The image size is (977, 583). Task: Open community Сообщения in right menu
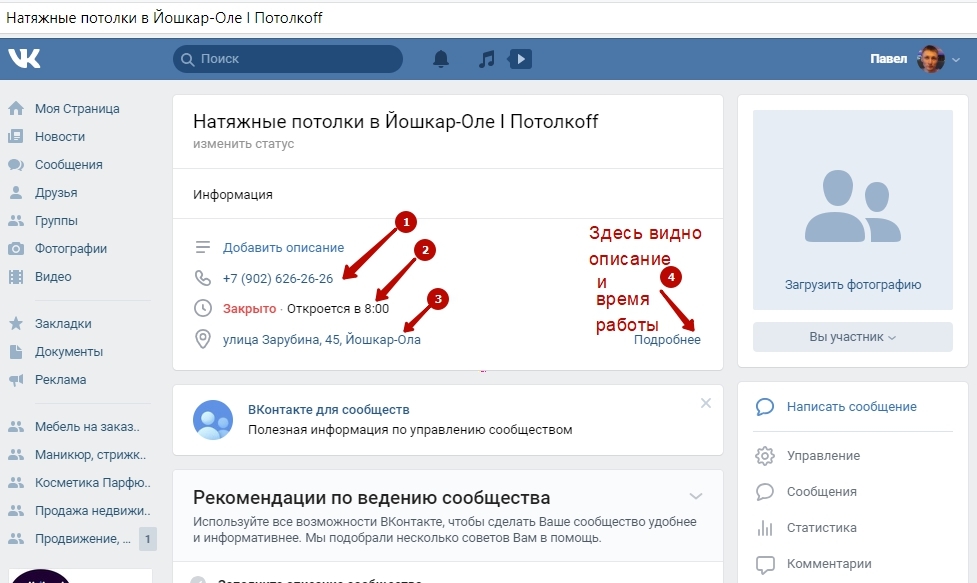[821, 492]
